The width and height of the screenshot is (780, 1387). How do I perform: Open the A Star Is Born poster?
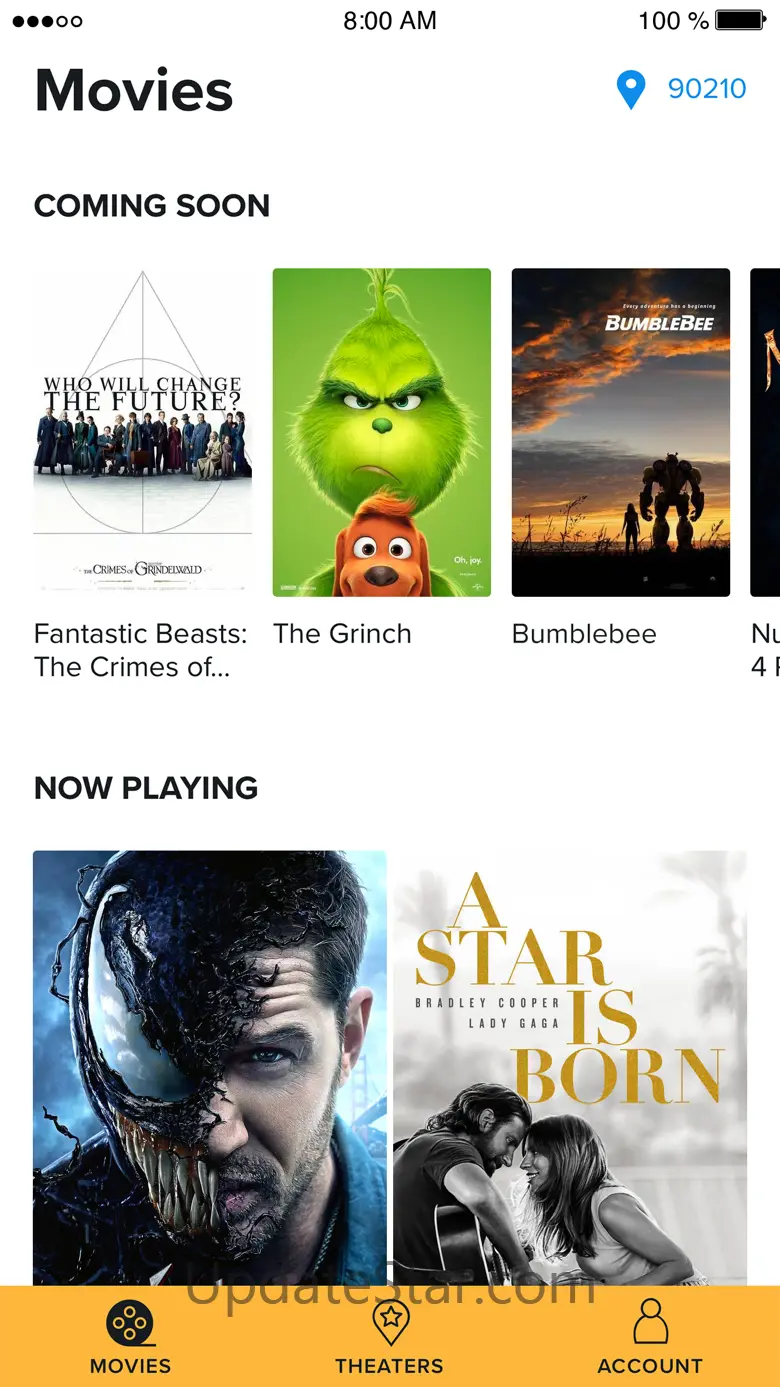[570, 1068]
